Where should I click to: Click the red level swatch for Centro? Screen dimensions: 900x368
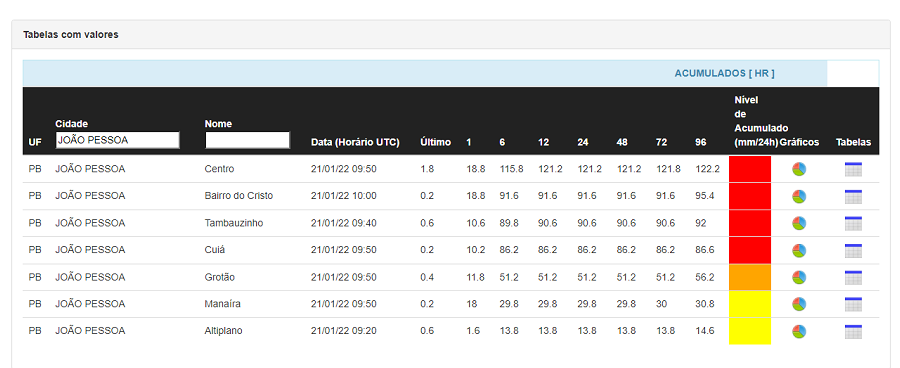pyautogui.click(x=750, y=169)
